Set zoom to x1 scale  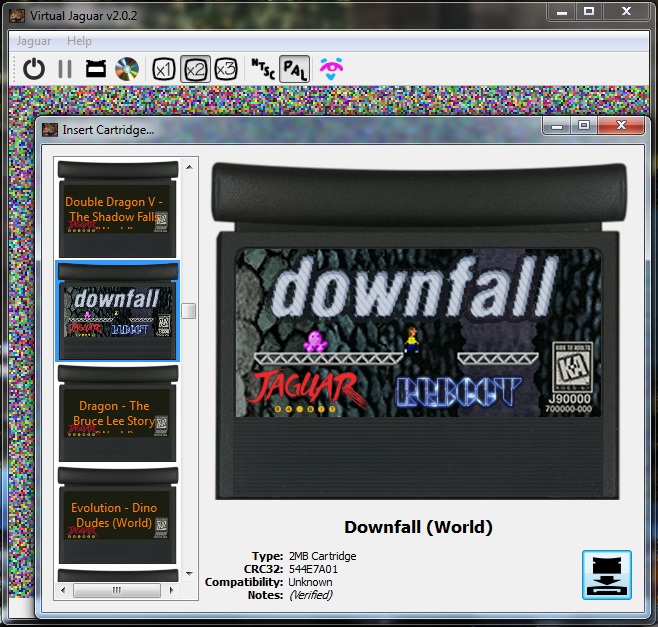(x=163, y=69)
